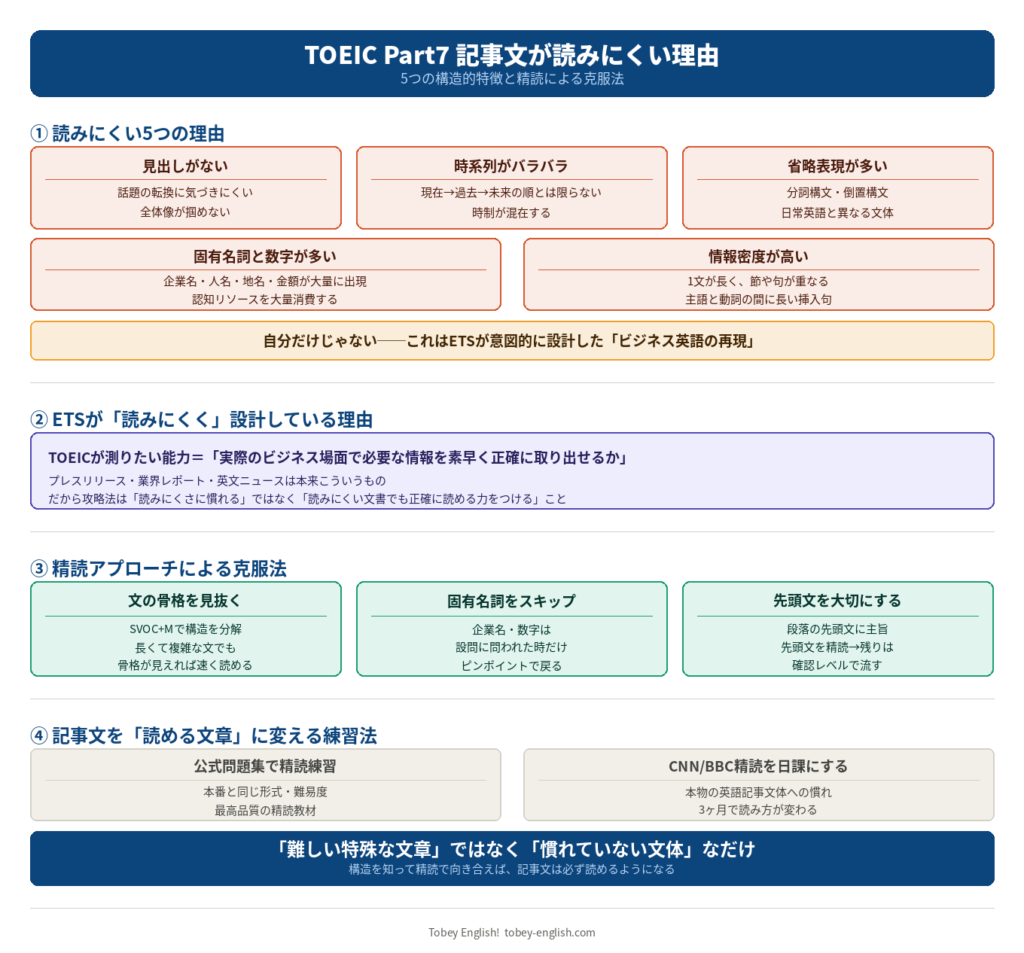
Task: Click text '本物の英語記事文体への慣れ'
Action: pos(758,792)
